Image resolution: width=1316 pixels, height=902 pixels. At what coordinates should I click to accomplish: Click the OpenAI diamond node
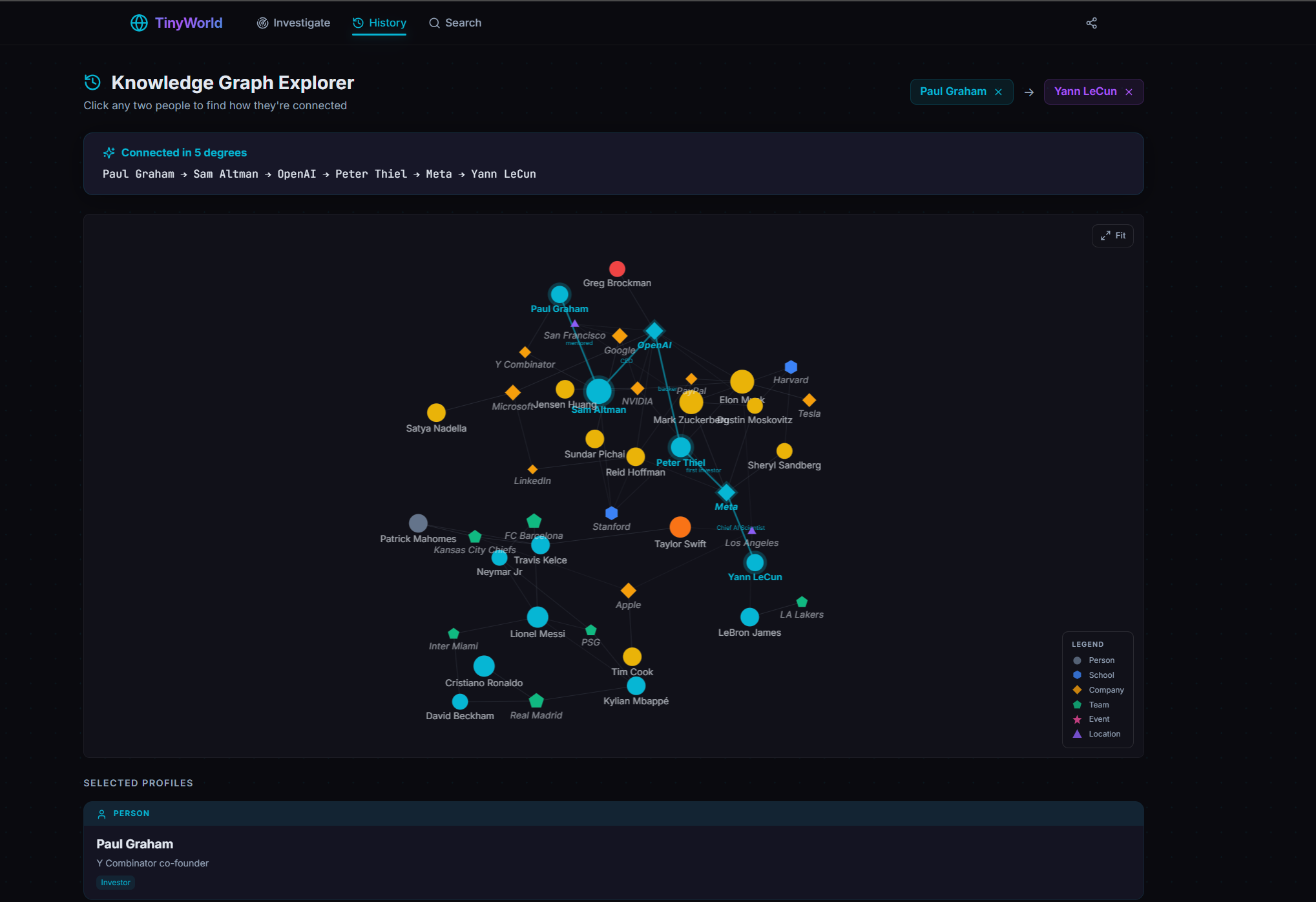[x=654, y=330]
